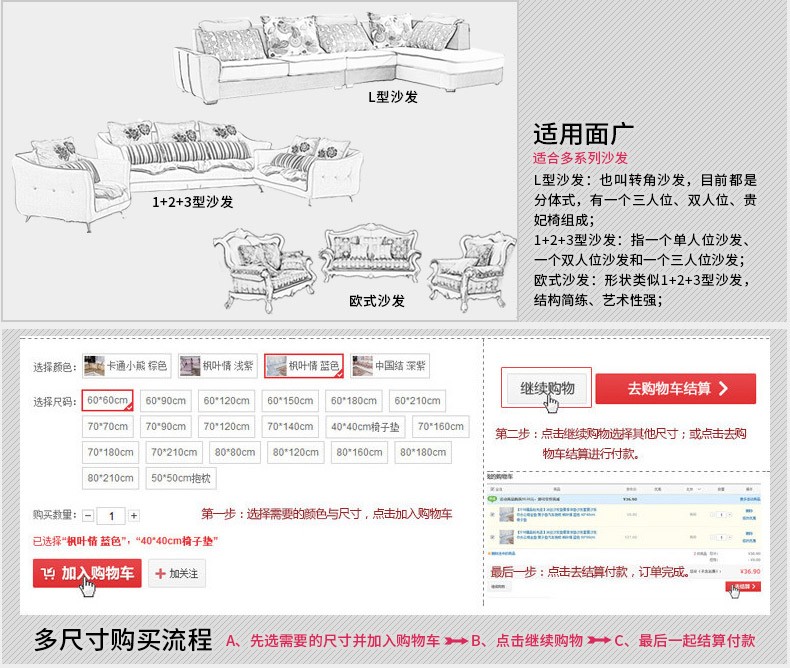Select the 80*210cm size option
The width and height of the screenshot is (790, 668).
(108, 478)
